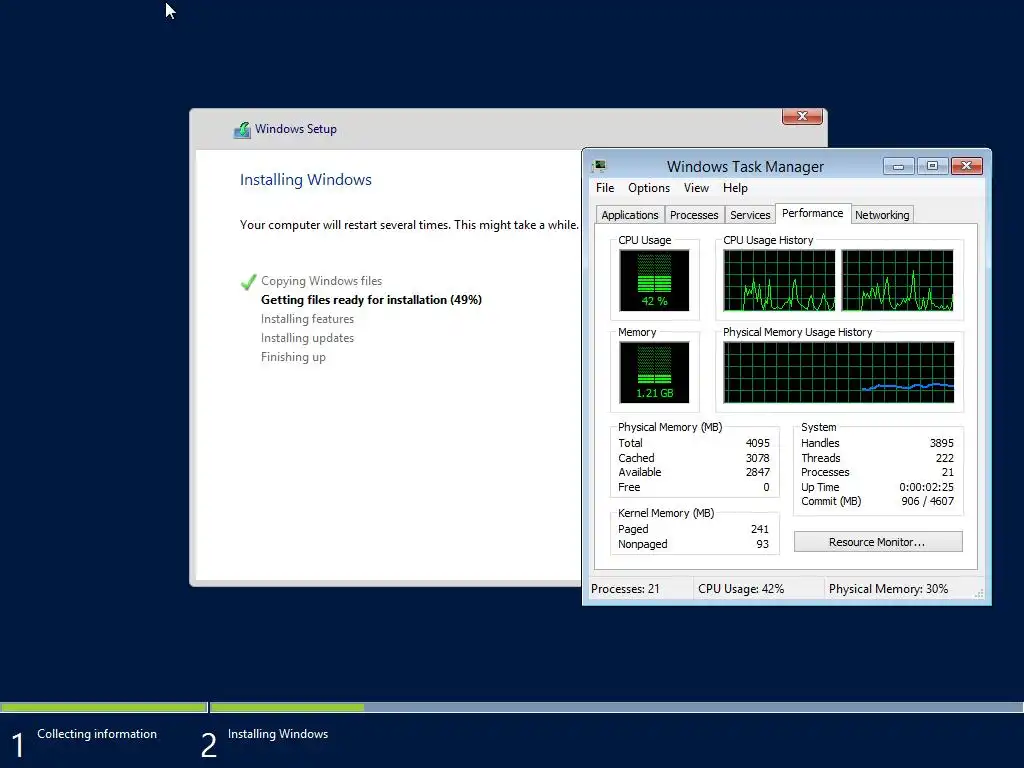Click the restart notice sentence in Setup
The width and height of the screenshot is (1024, 768).
409,225
